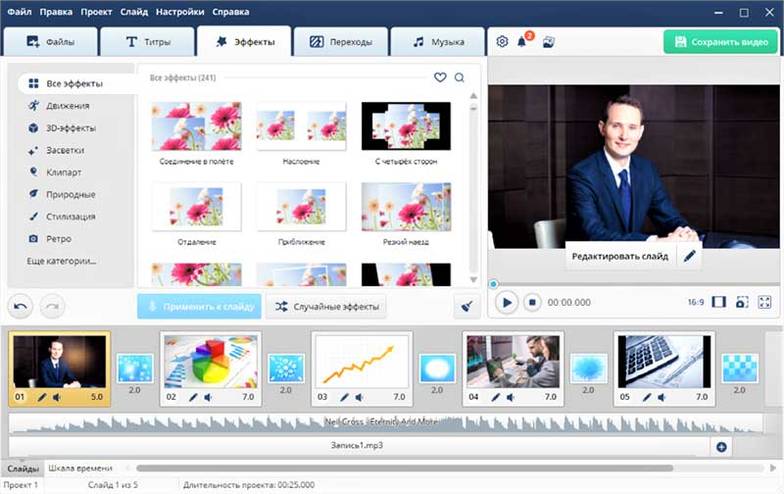Open the Настройки menu
Image resolution: width=784 pixels, height=494 pixels.
pyautogui.click(x=180, y=12)
